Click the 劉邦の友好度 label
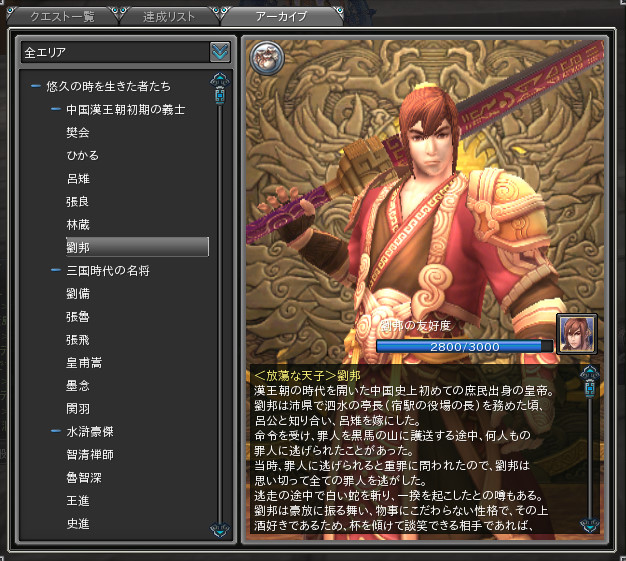Viewport: 626px width, 561px height. (x=416, y=326)
